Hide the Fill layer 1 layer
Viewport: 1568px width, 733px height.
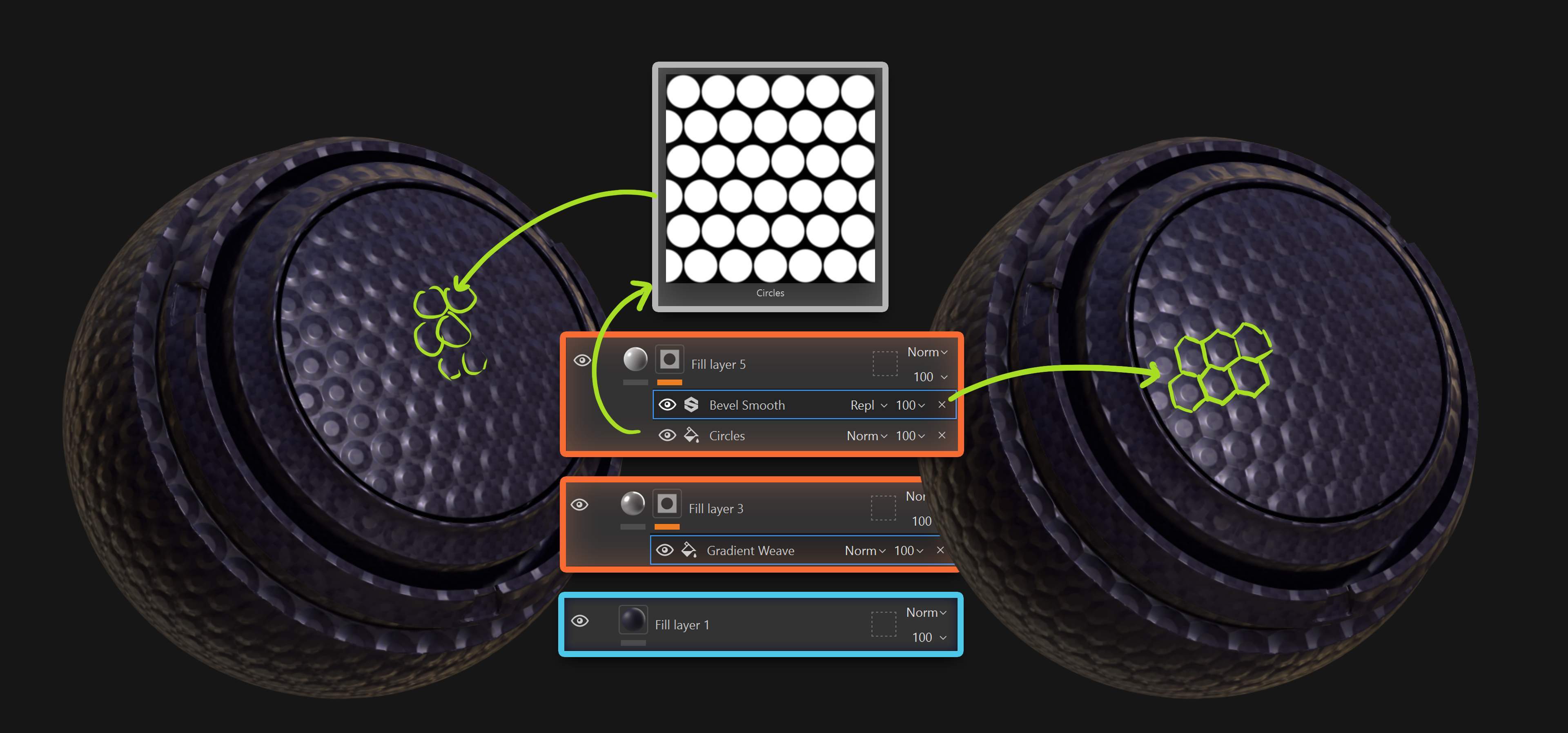click(x=579, y=620)
